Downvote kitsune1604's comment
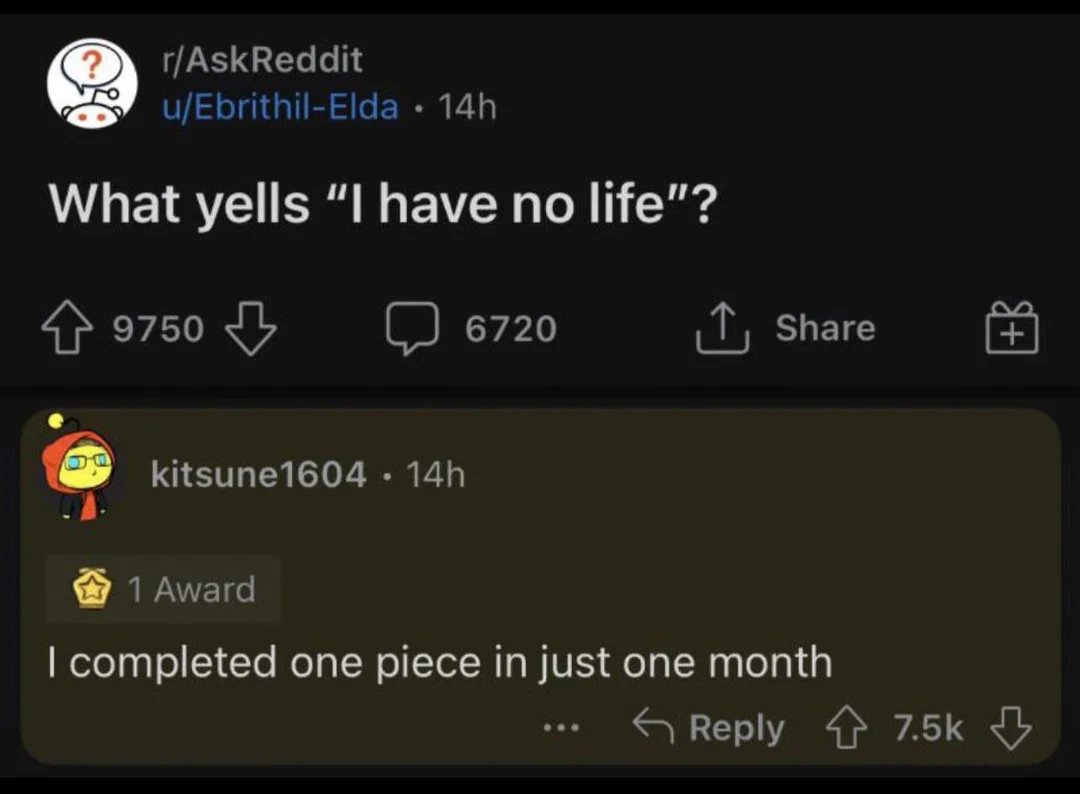Image resolution: width=1080 pixels, height=794 pixels. pos(1010,728)
